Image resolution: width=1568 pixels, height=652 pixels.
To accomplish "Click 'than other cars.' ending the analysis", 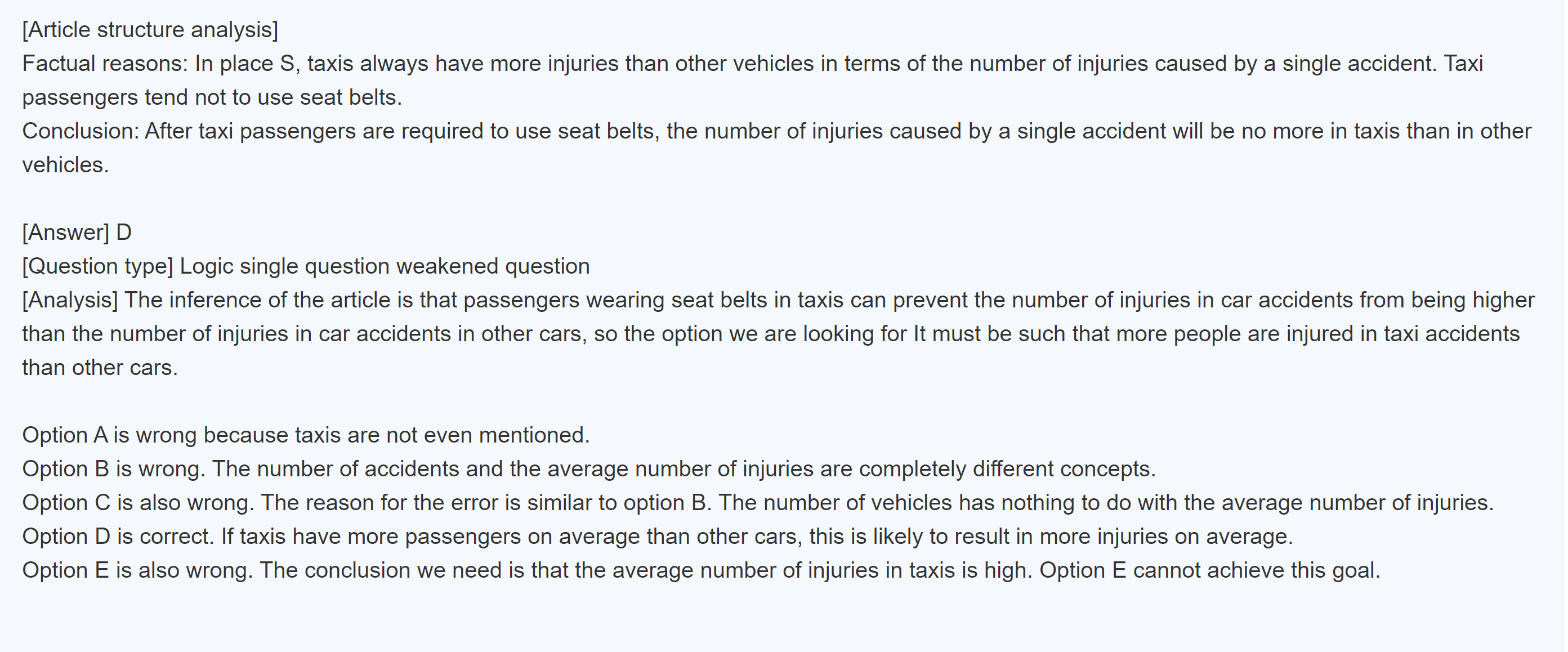I will (x=100, y=368).
